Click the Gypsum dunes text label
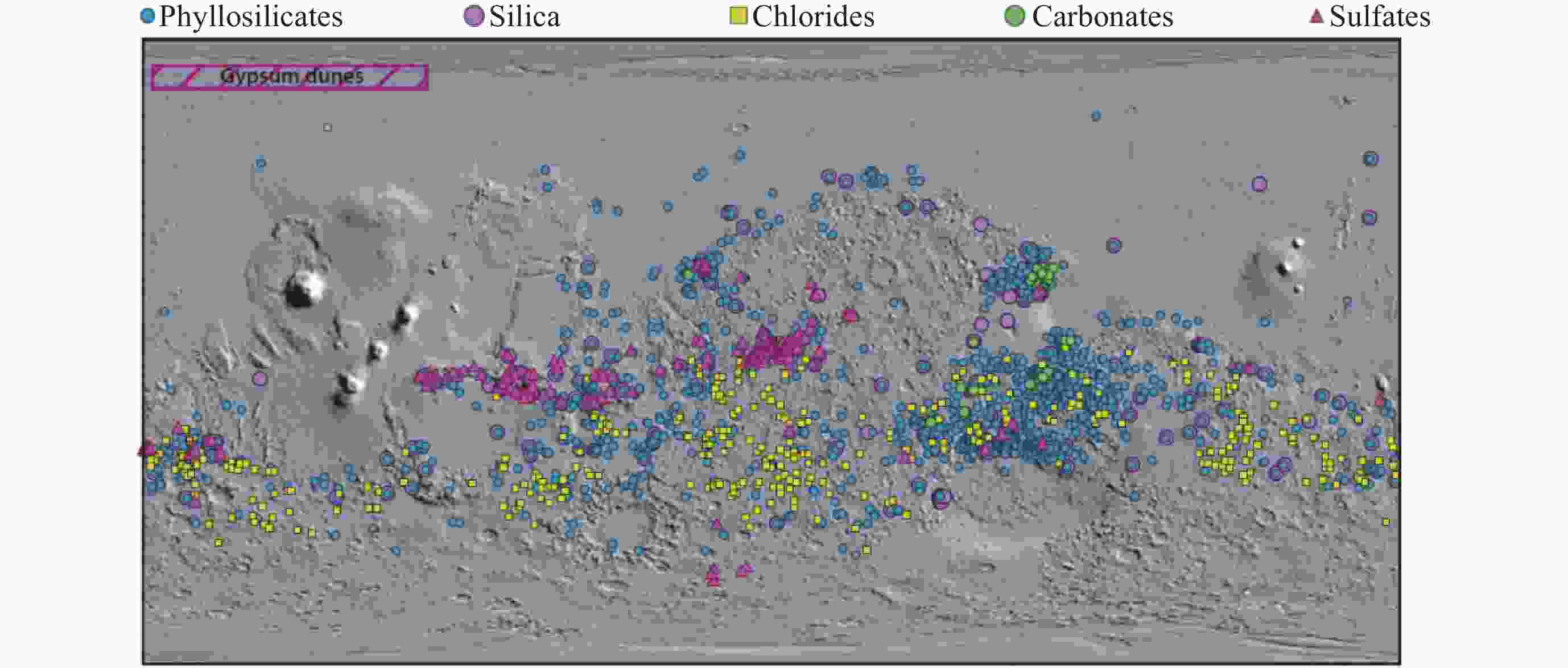This screenshot has height=668, width=1568. point(291,76)
